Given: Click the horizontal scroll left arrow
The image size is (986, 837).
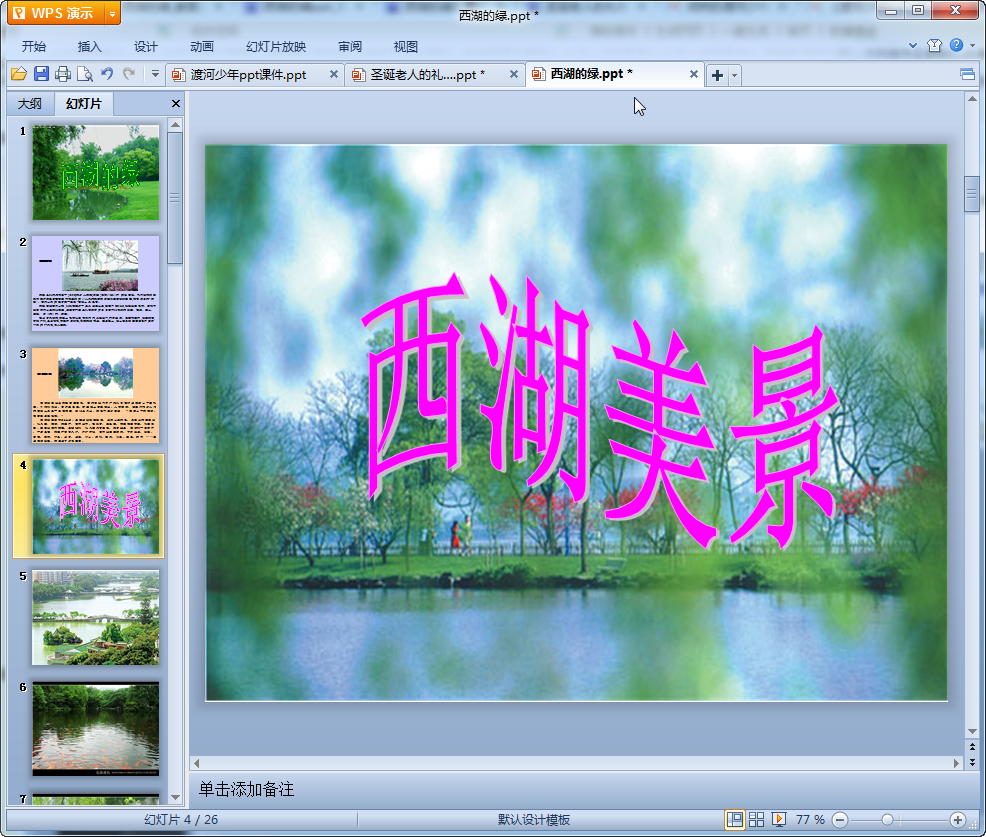Looking at the screenshot, I should pos(196,763).
